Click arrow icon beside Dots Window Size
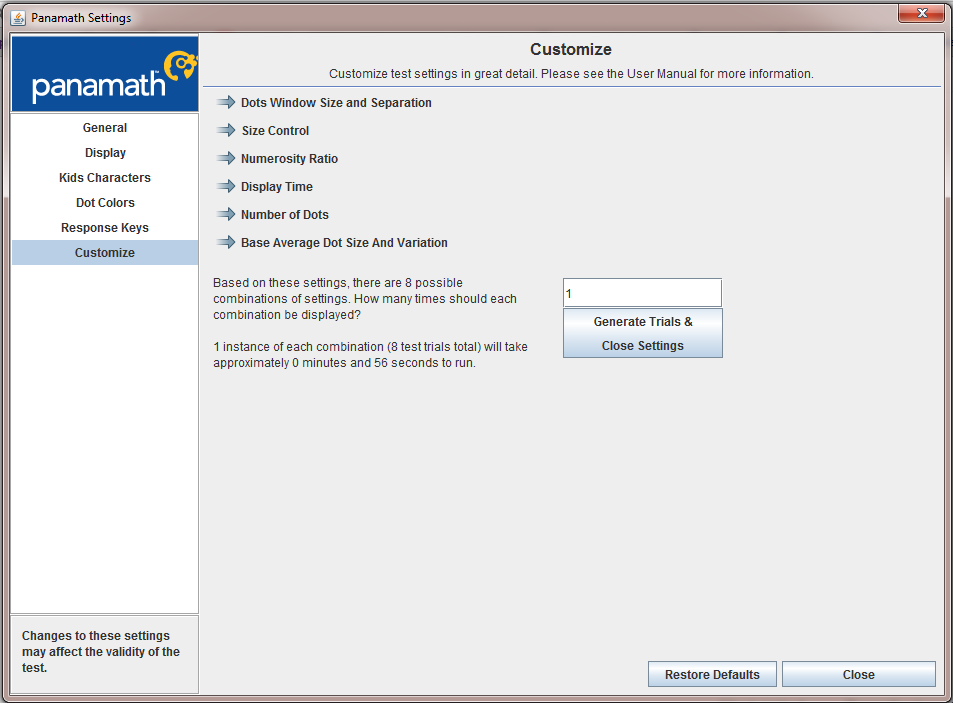The width and height of the screenshot is (953, 703). (x=226, y=102)
